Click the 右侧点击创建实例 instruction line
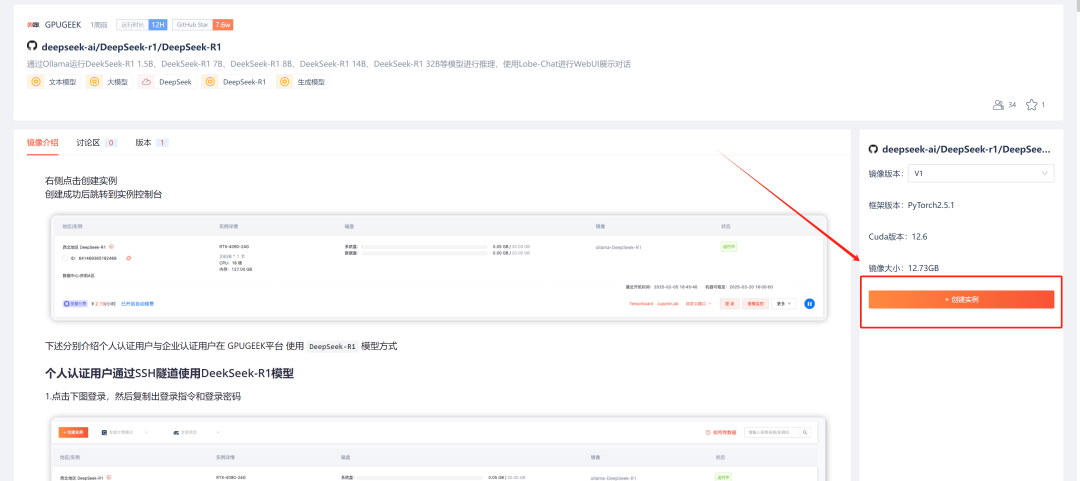1080x481 pixels. point(81,181)
